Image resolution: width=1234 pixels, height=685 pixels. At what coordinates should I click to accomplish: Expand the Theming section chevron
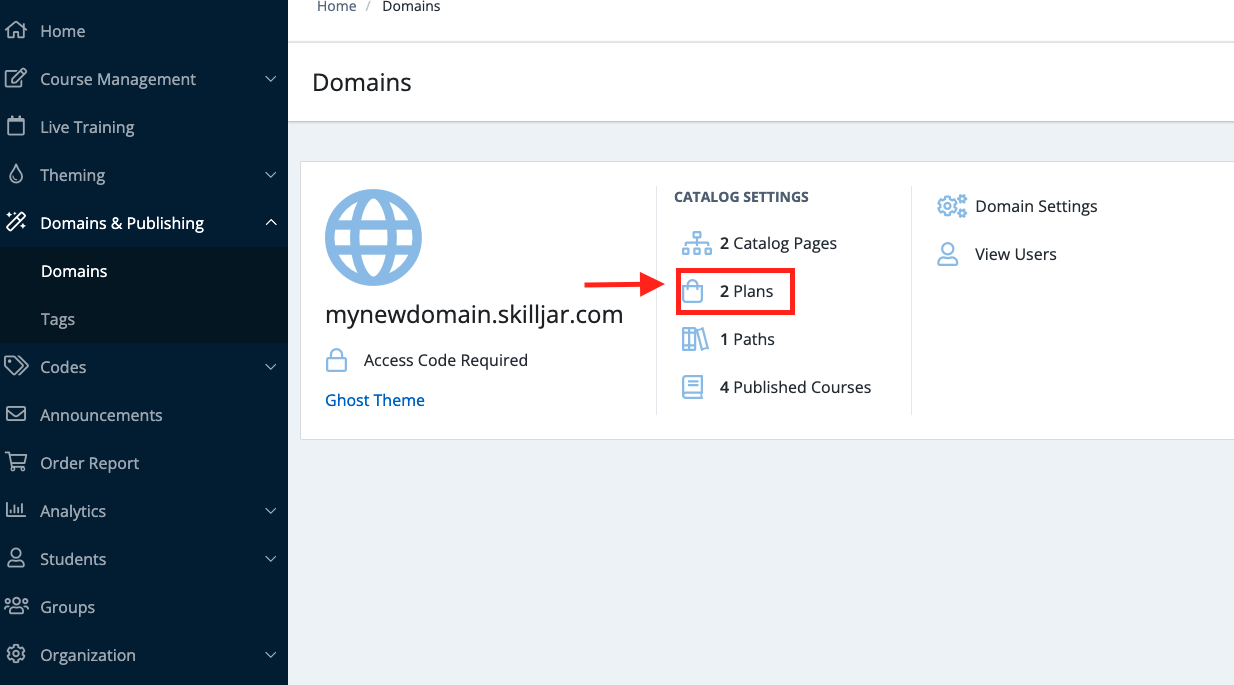pyautogui.click(x=270, y=175)
